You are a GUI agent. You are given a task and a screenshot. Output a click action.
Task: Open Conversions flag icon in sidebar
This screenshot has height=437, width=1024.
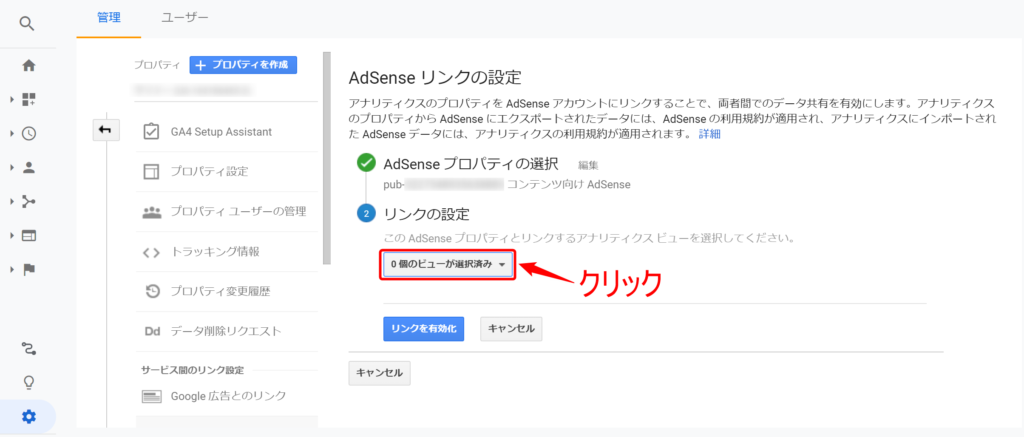pyautogui.click(x=29, y=270)
